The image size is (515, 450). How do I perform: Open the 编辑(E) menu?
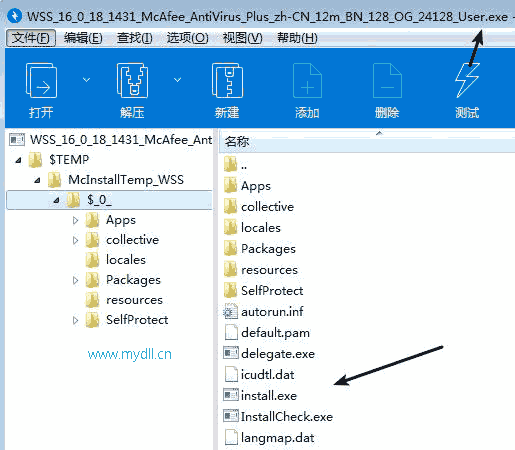(x=83, y=38)
